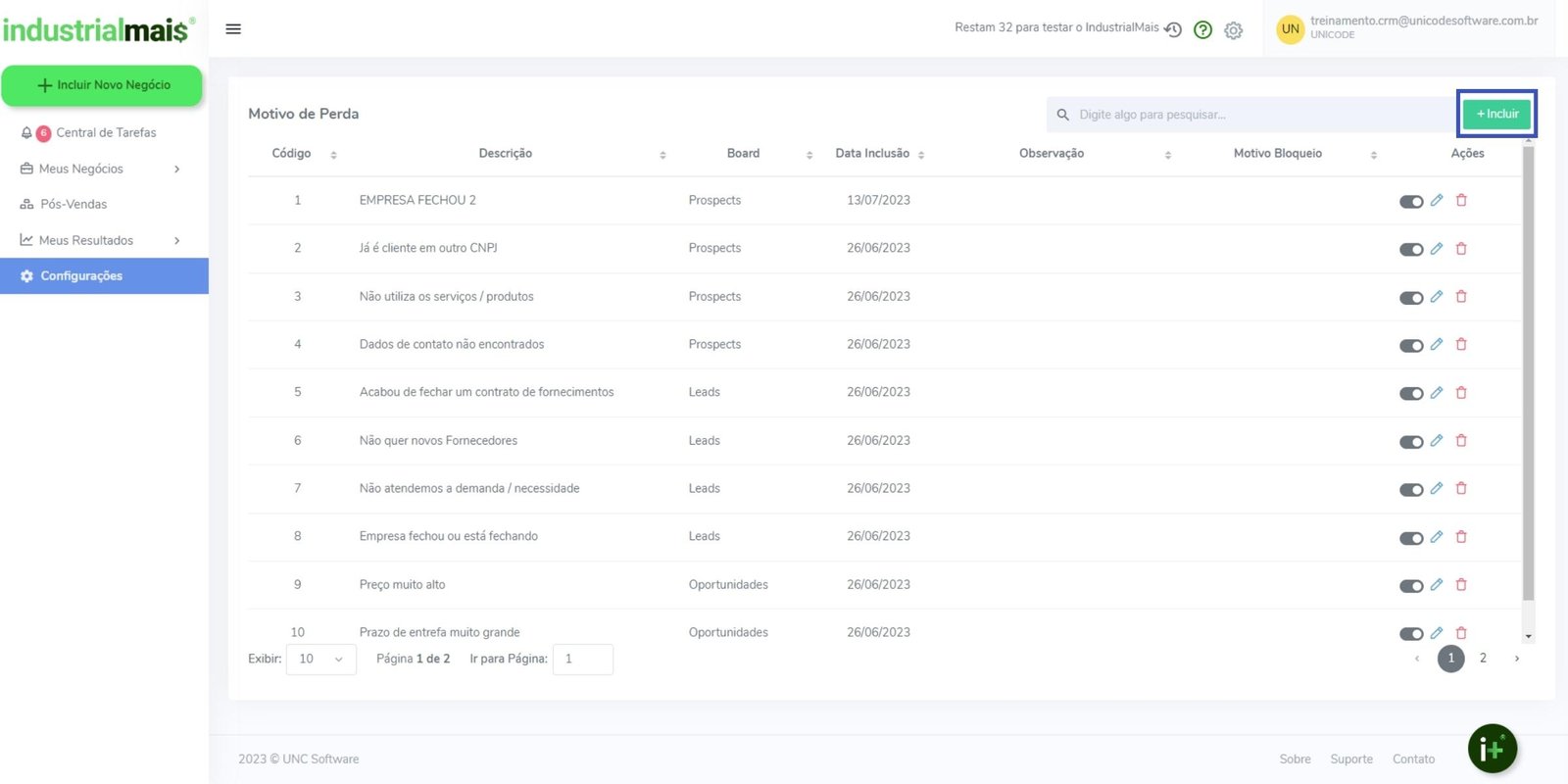Image resolution: width=1568 pixels, height=784 pixels.
Task: Open the help question mark icon
Action: (x=1202, y=29)
